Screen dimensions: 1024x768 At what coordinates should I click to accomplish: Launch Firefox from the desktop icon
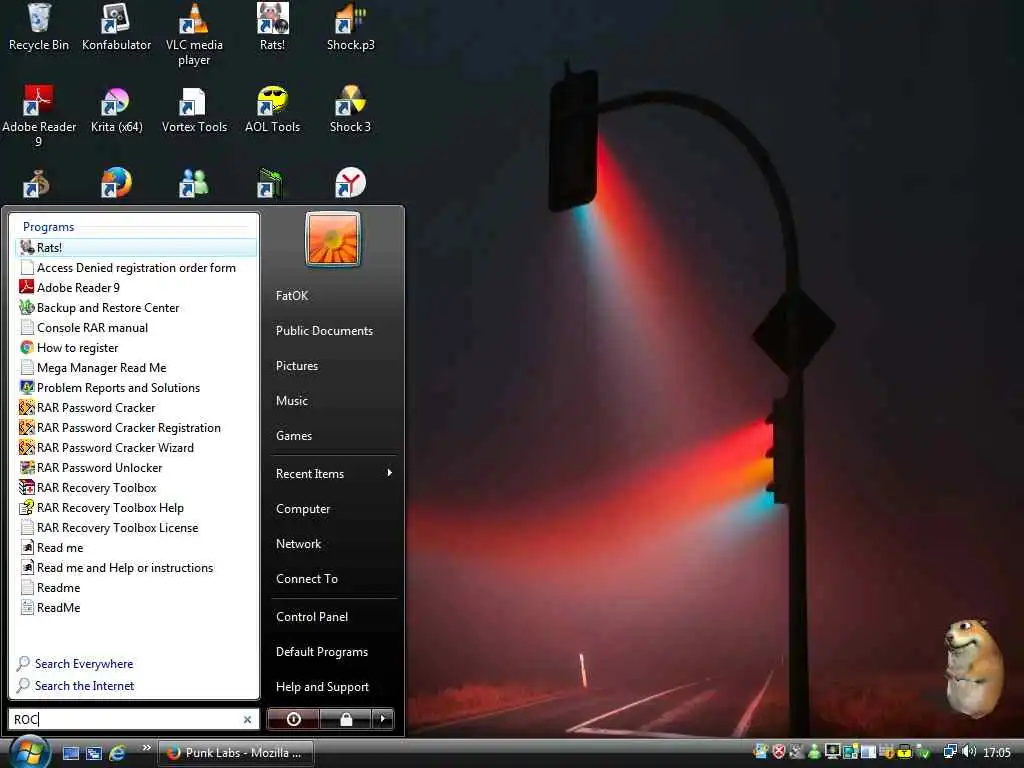point(116,182)
